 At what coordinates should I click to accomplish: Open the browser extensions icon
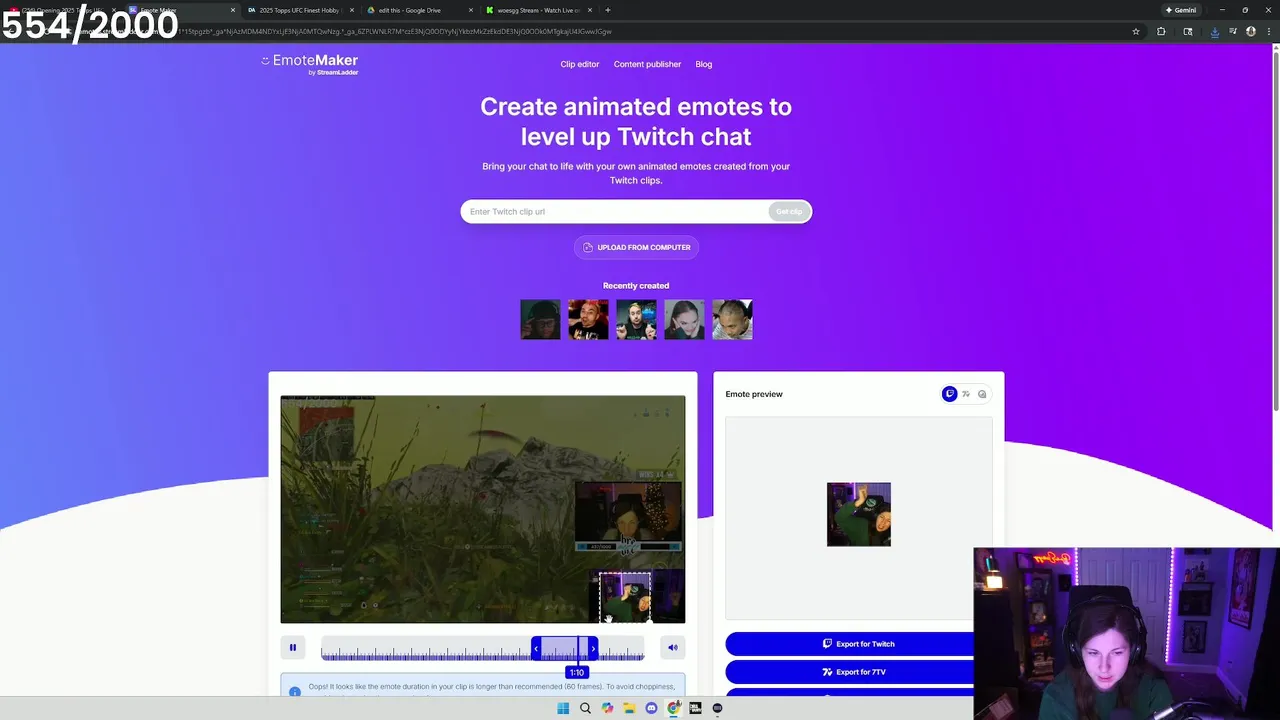click(x=1161, y=31)
